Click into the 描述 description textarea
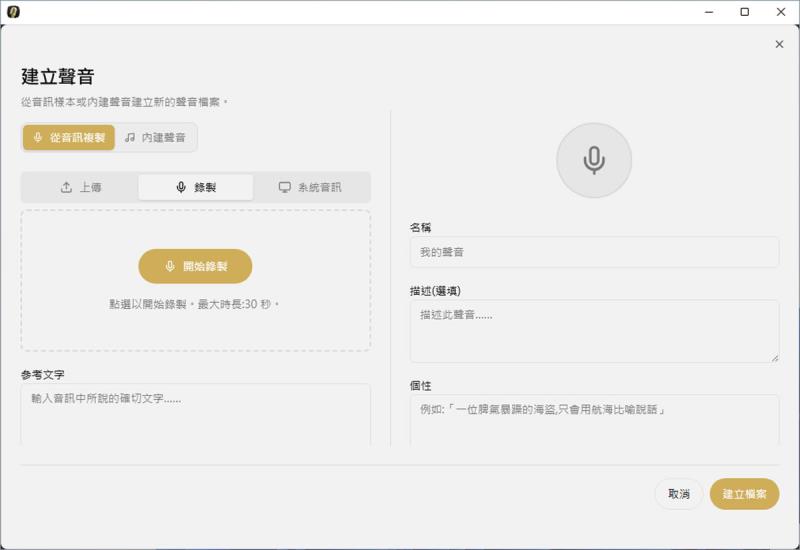The width and height of the screenshot is (800, 550). pyautogui.click(x=594, y=331)
